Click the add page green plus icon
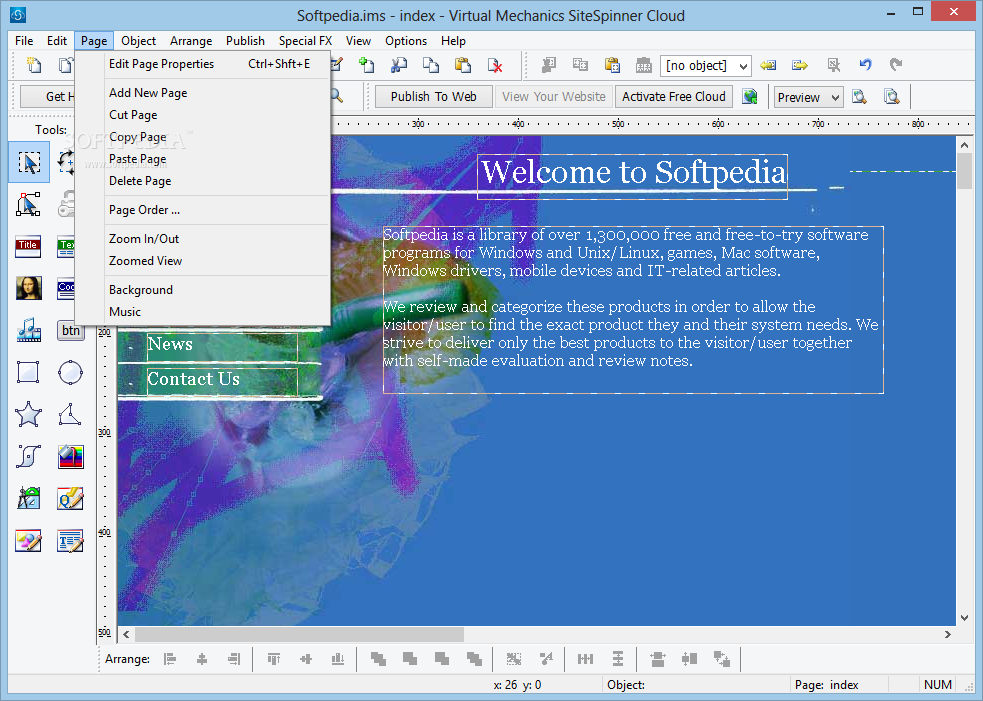The image size is (983, 701). click(366, 65)
